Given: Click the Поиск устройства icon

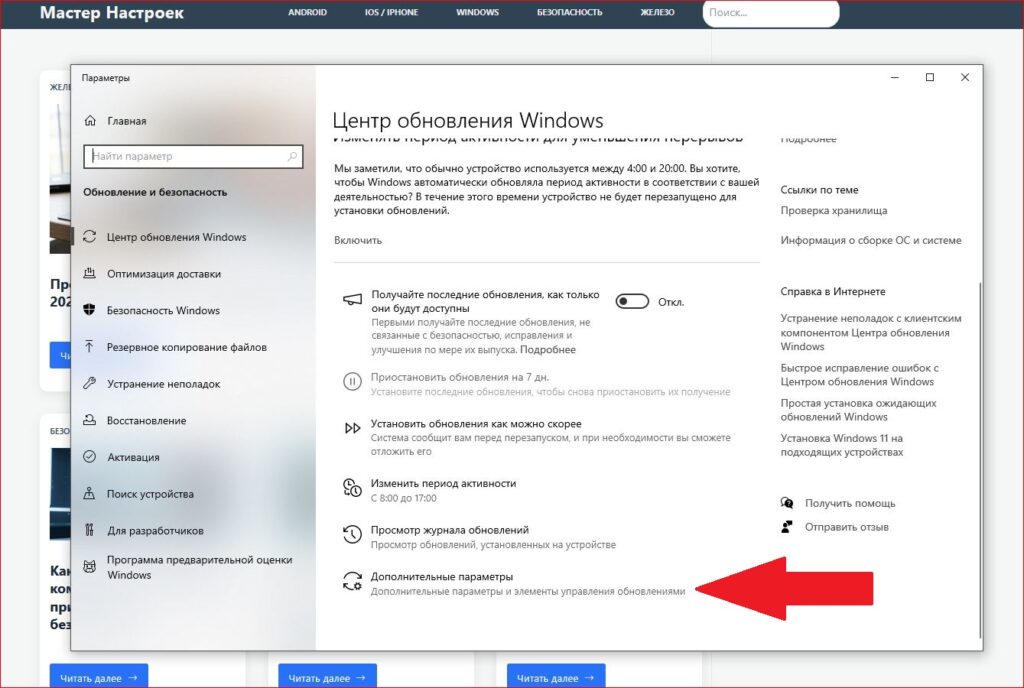Looking at the screenshot, I should (89, 493).
